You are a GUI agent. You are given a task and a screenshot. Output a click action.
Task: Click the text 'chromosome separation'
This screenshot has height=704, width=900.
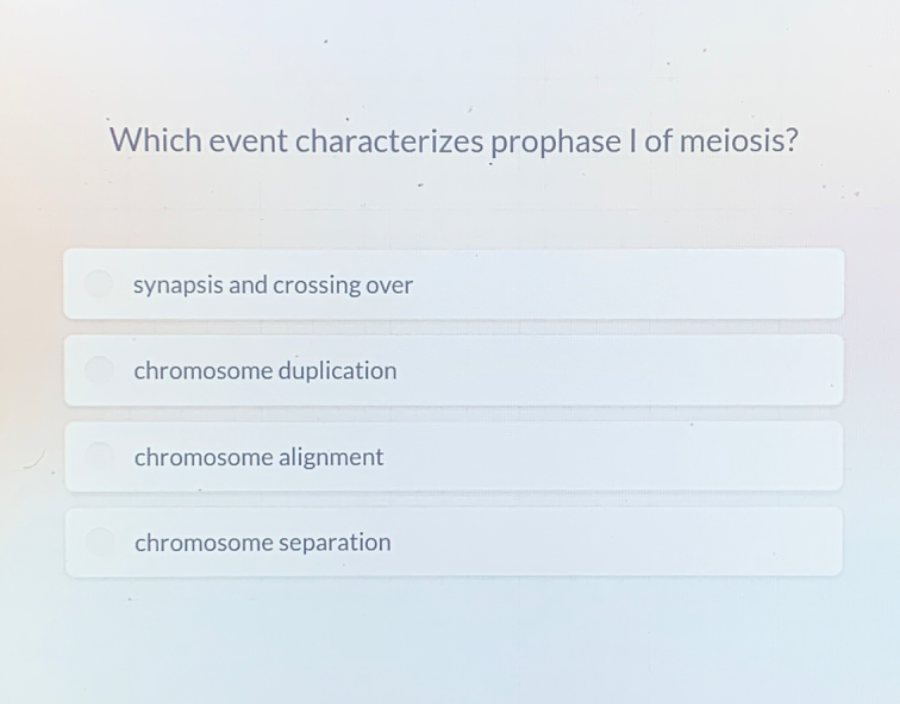click(262, 542)
